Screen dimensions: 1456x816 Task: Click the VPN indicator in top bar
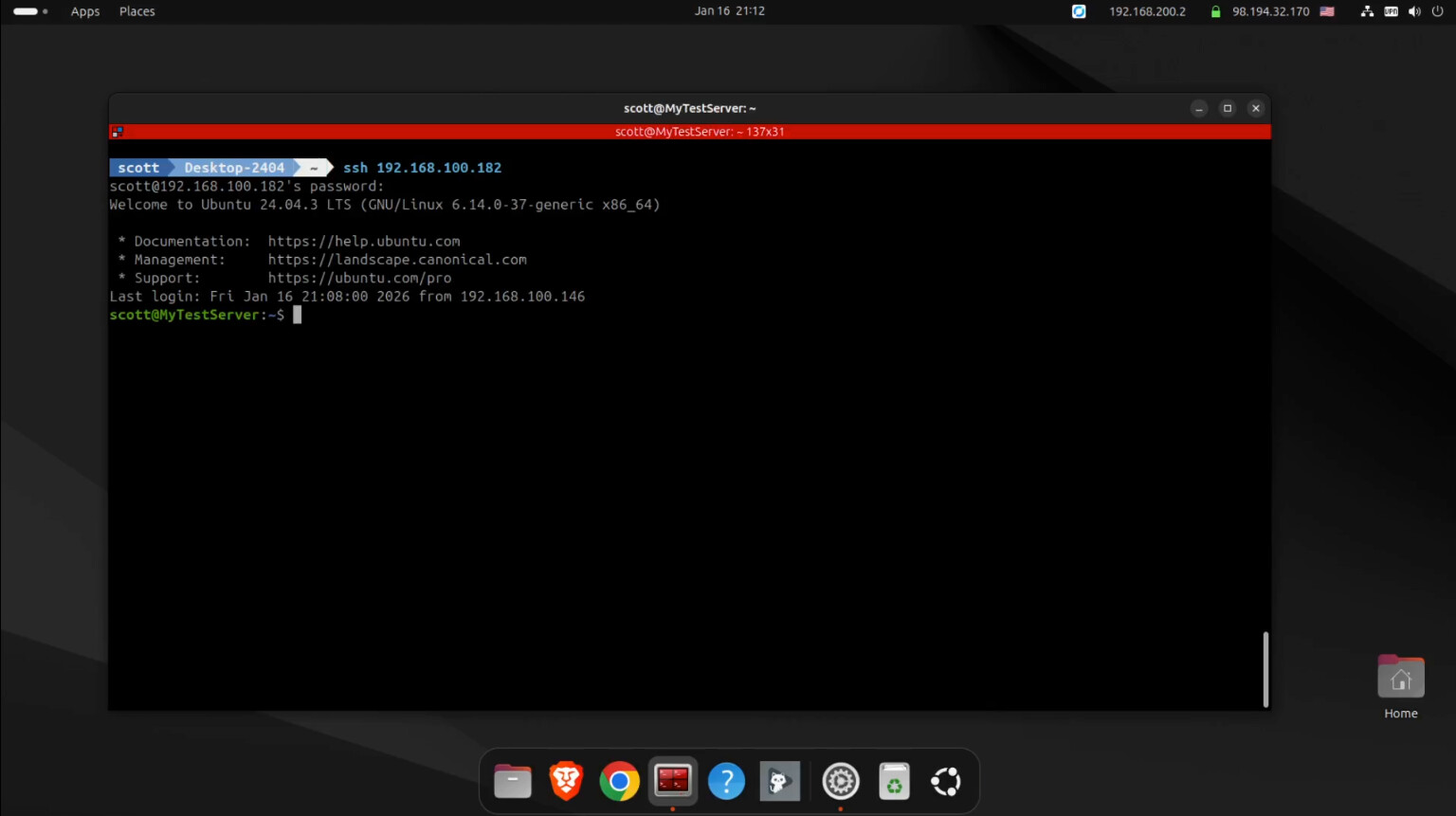click(x=1391, y=11)
